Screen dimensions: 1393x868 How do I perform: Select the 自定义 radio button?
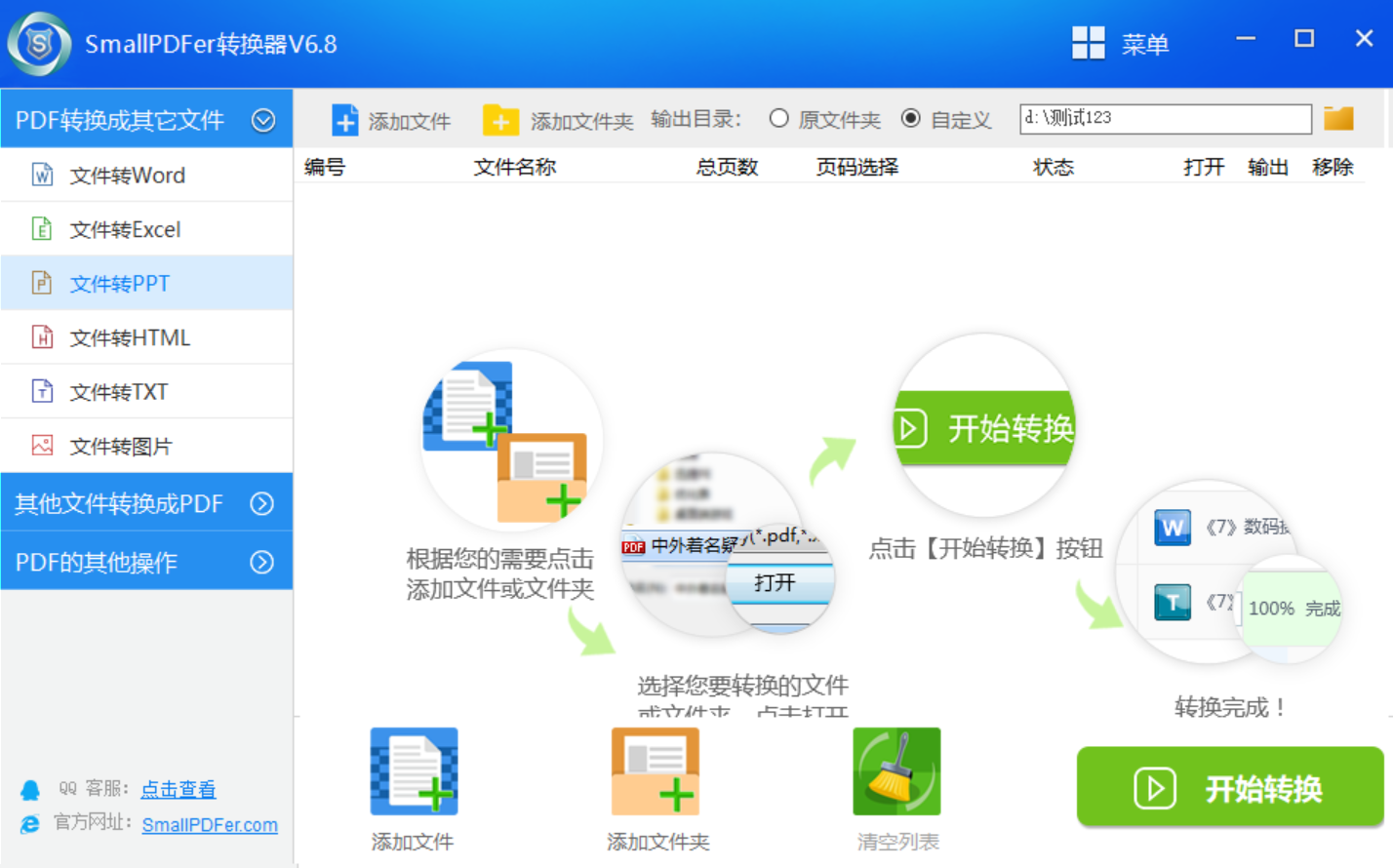(x=910, y=118)
